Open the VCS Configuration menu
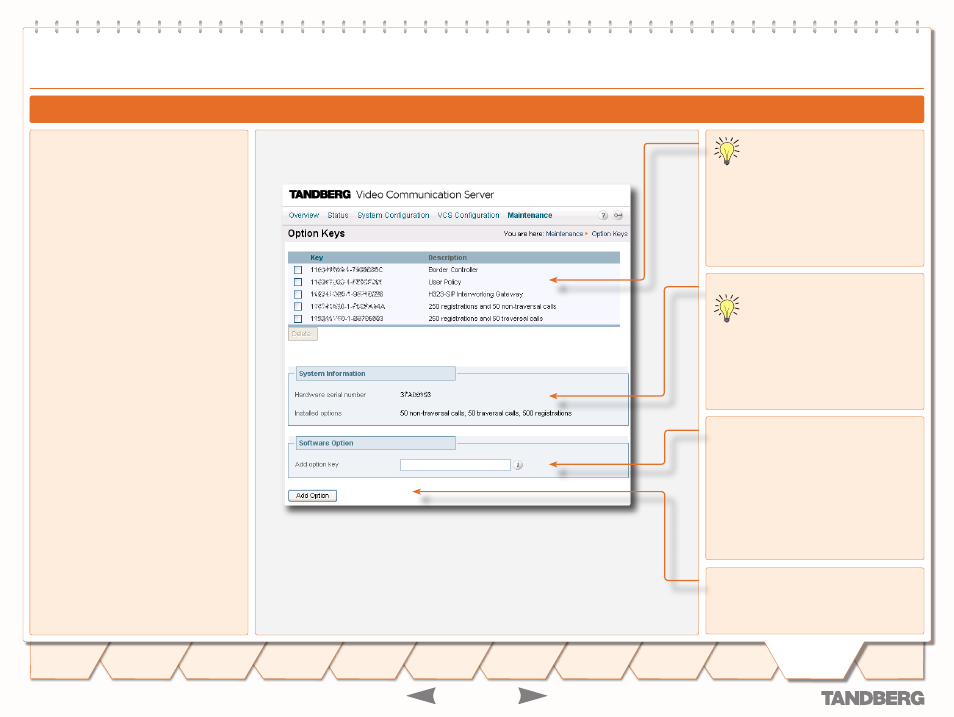The width and height of the screenshot is (954, 717). (468, 215)
